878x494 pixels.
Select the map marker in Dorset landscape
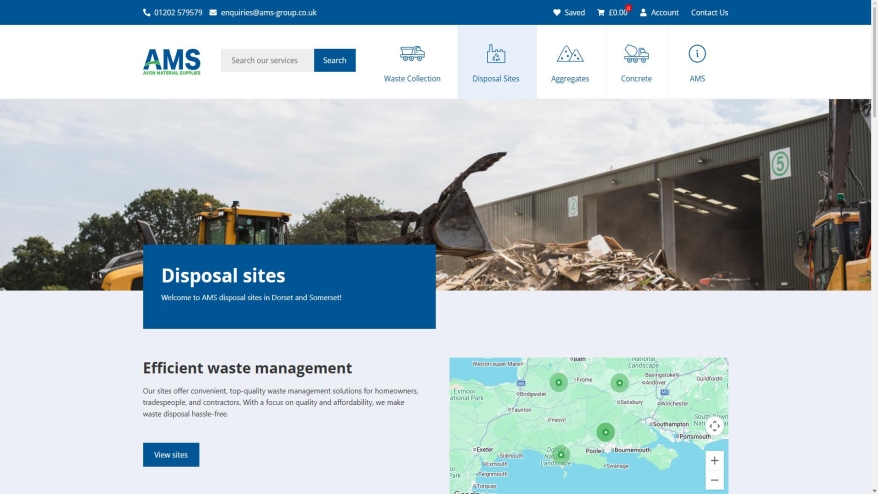click(561, 455)
